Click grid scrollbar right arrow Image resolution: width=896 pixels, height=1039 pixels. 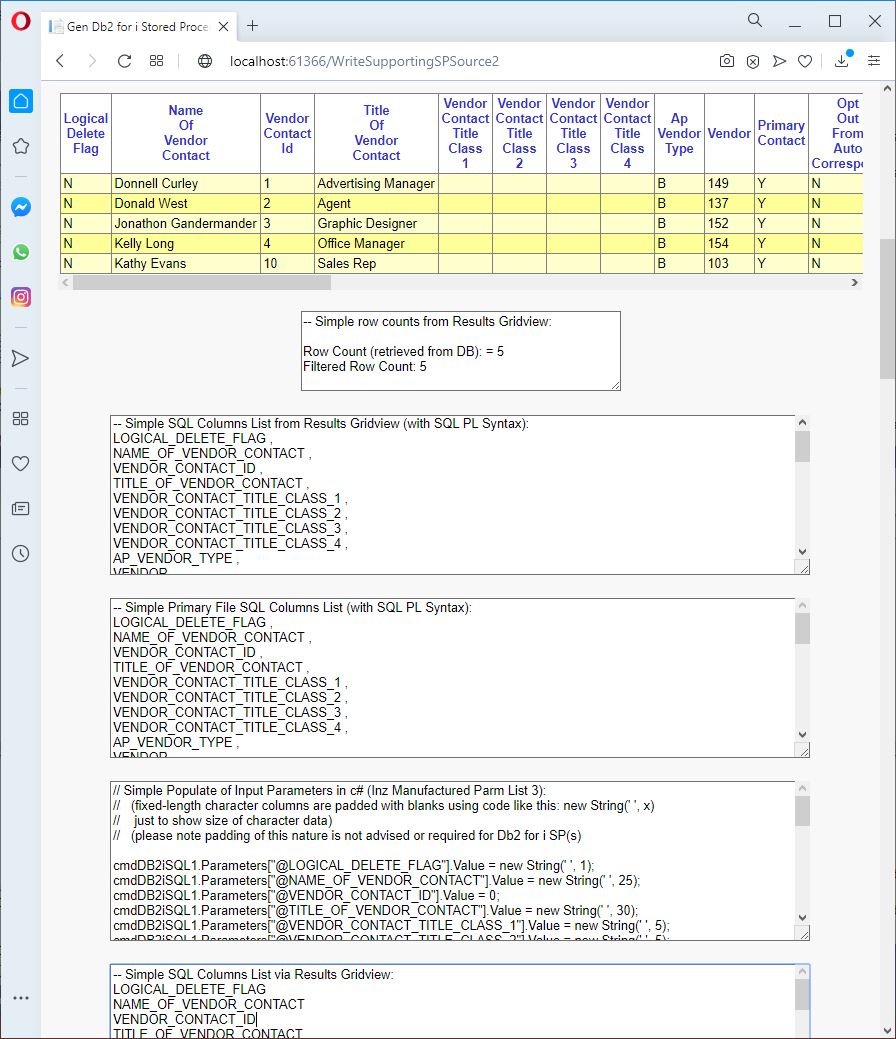855,283
